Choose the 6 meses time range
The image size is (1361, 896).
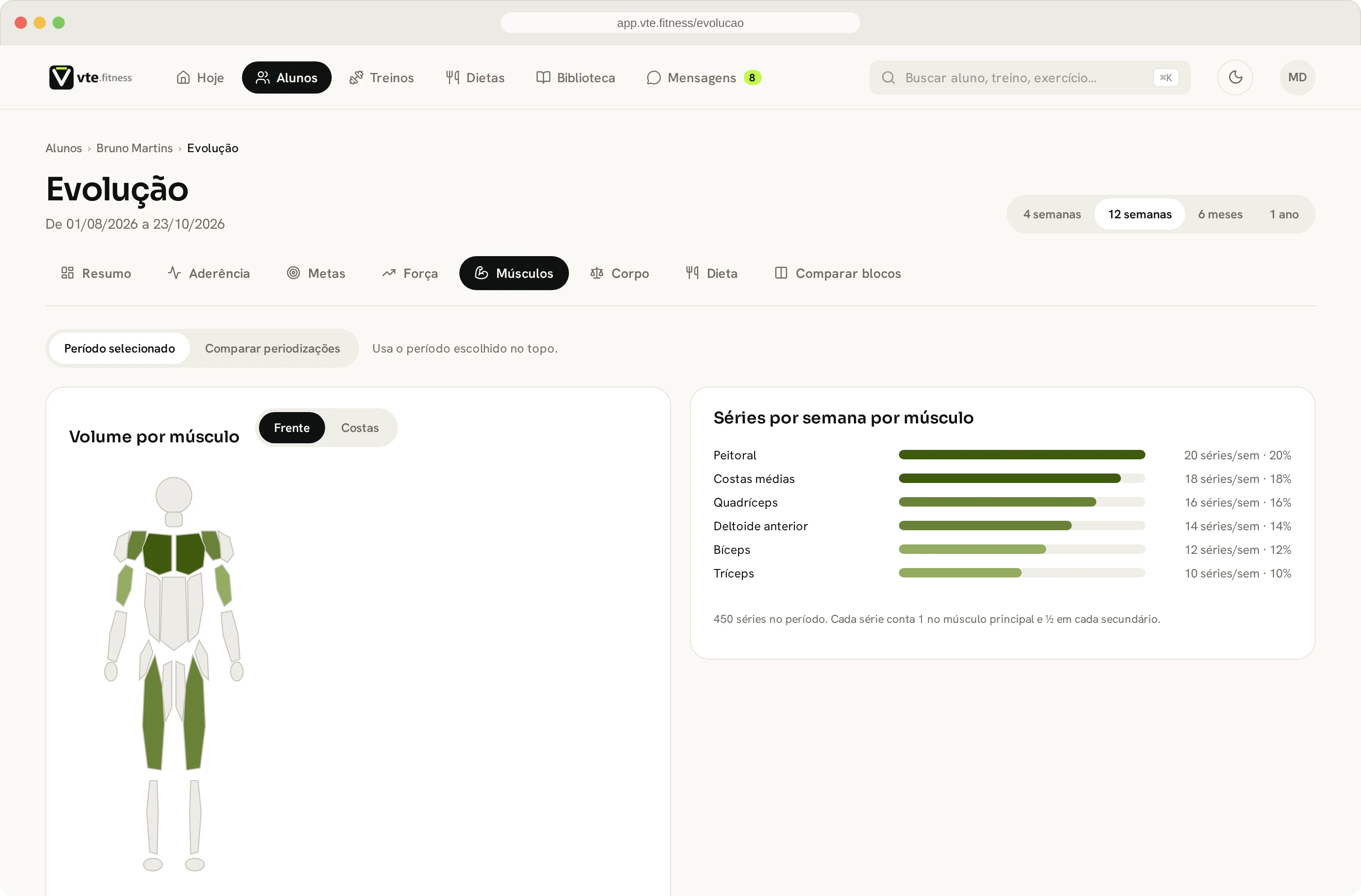coord(1220,214)
